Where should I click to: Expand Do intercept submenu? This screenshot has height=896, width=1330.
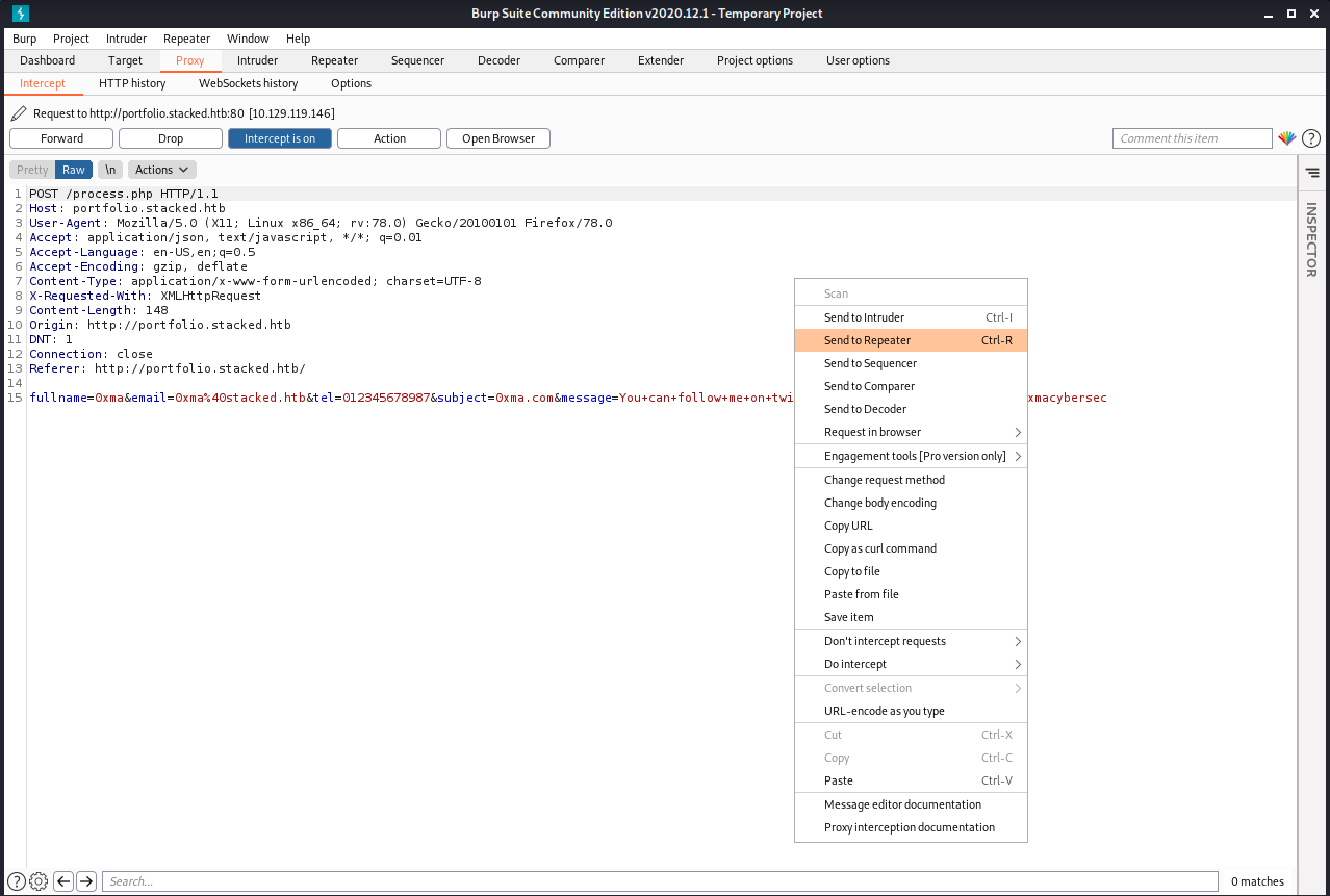pos(911,664)
